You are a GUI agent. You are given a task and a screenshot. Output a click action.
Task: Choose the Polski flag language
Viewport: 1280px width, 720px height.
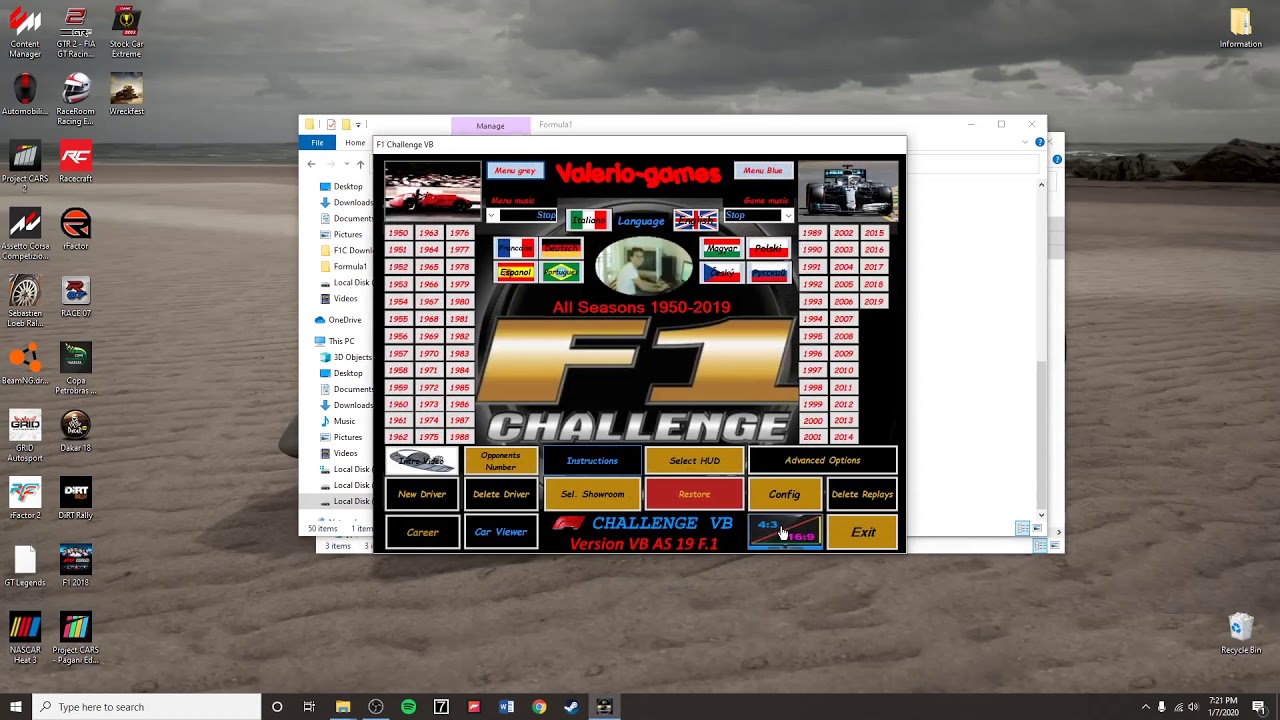pos(768,248)
